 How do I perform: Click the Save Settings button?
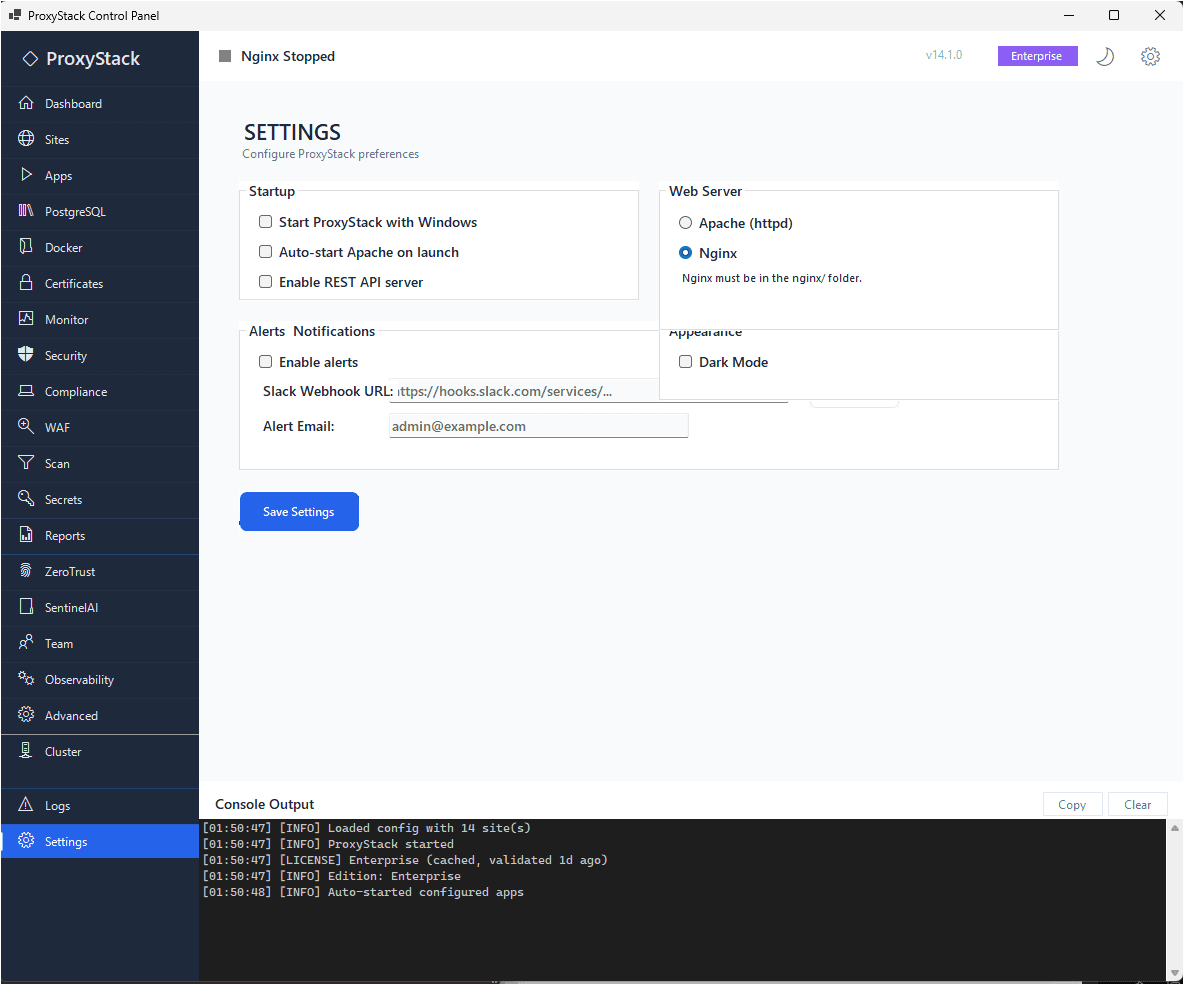[299, 511]
